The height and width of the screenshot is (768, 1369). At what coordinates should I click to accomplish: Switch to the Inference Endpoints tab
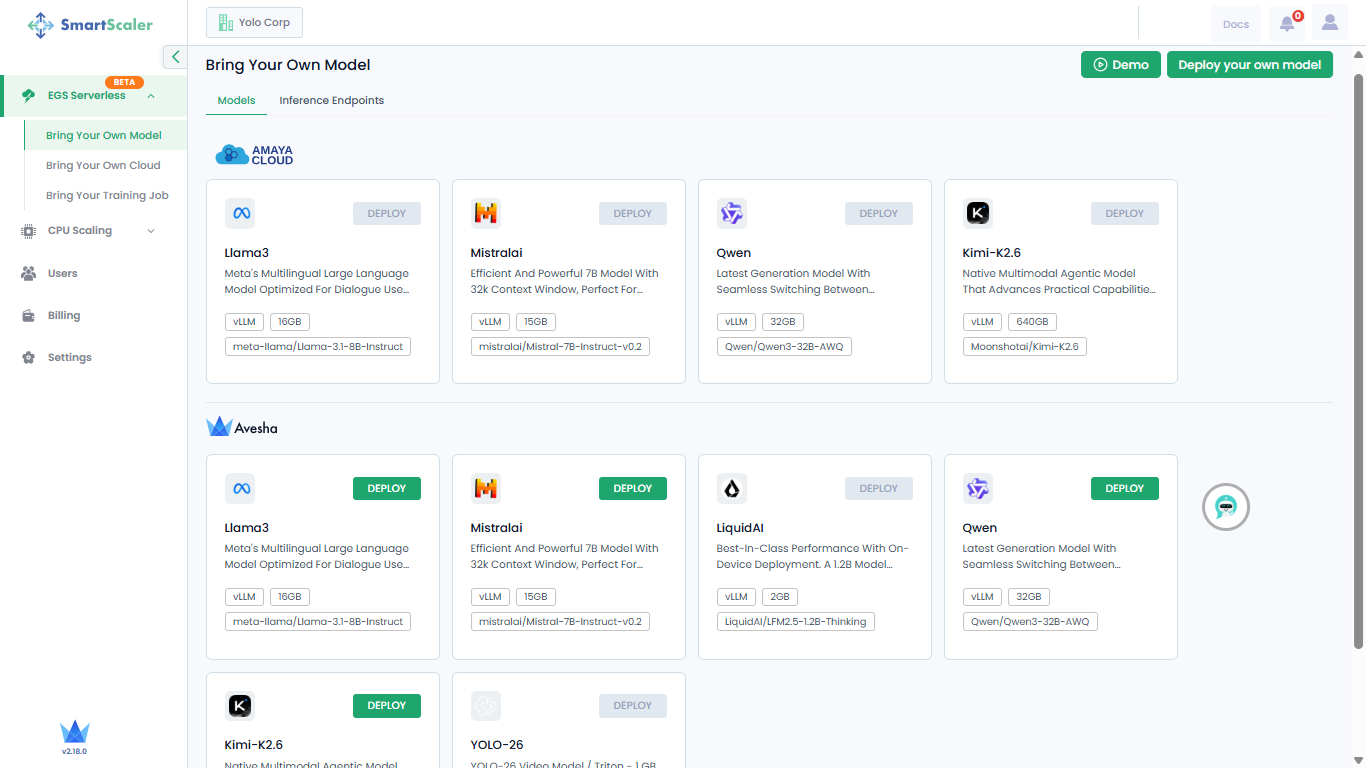pos(332,100)
